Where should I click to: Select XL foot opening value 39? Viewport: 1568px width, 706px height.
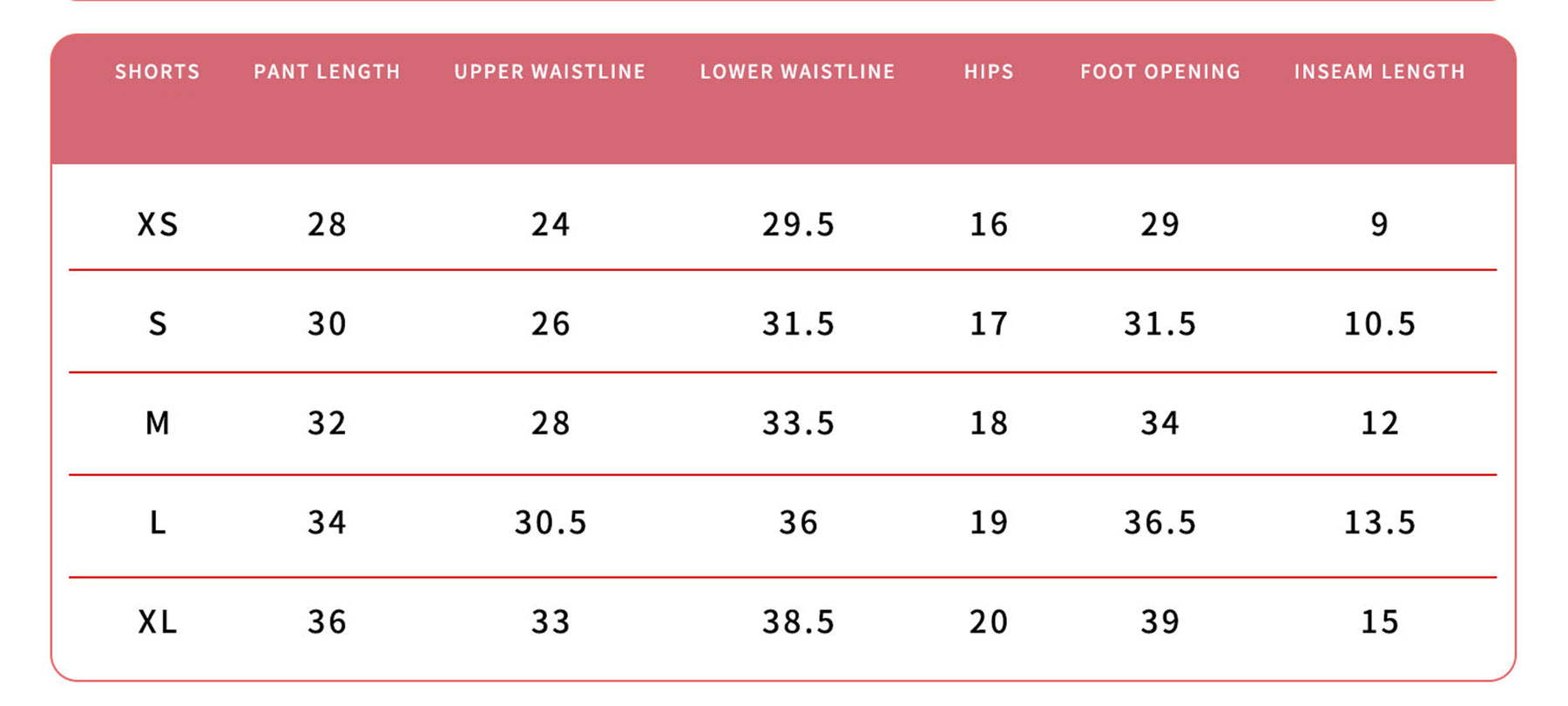point(1160,622)
